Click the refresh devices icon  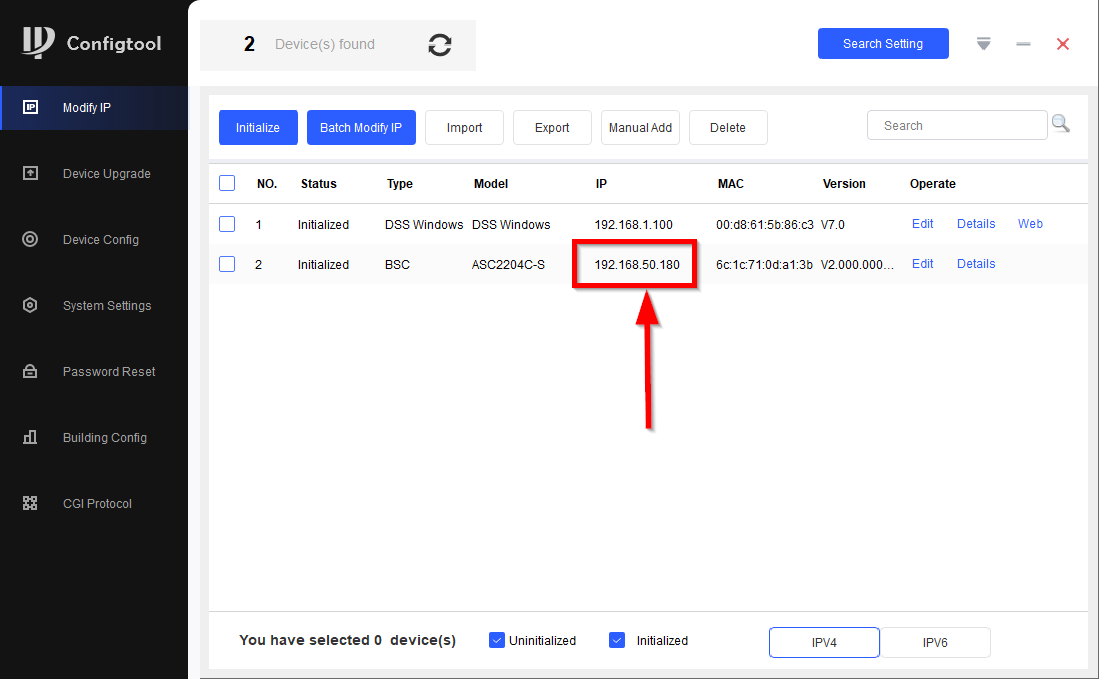click(439, 45)
